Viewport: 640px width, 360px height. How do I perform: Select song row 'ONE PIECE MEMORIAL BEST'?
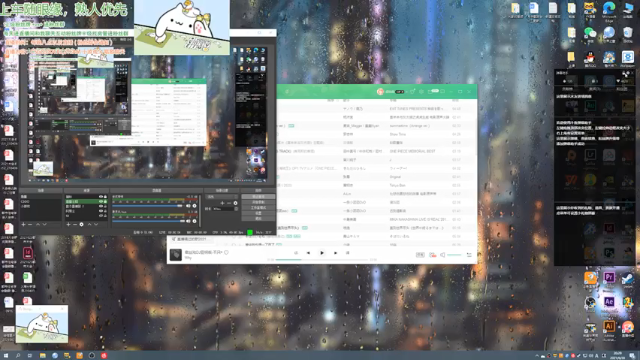pos(376,151)
